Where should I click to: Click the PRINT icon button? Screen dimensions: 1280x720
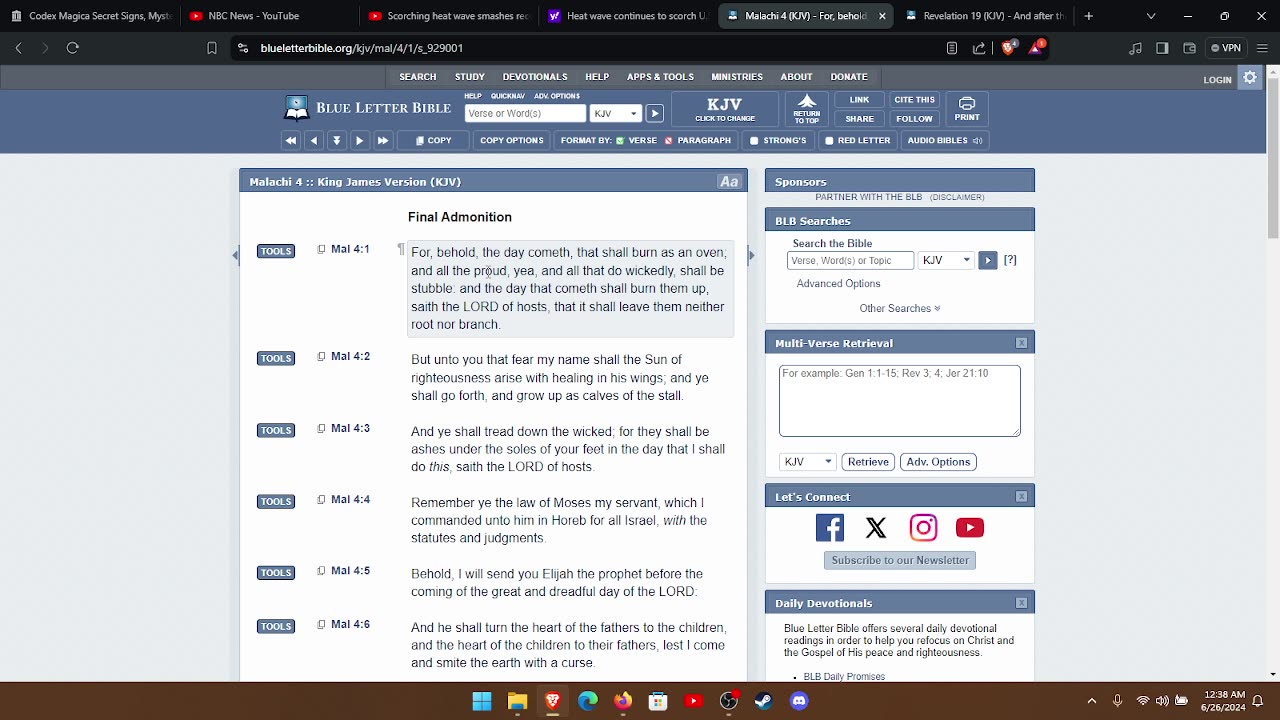click(967, 109)
